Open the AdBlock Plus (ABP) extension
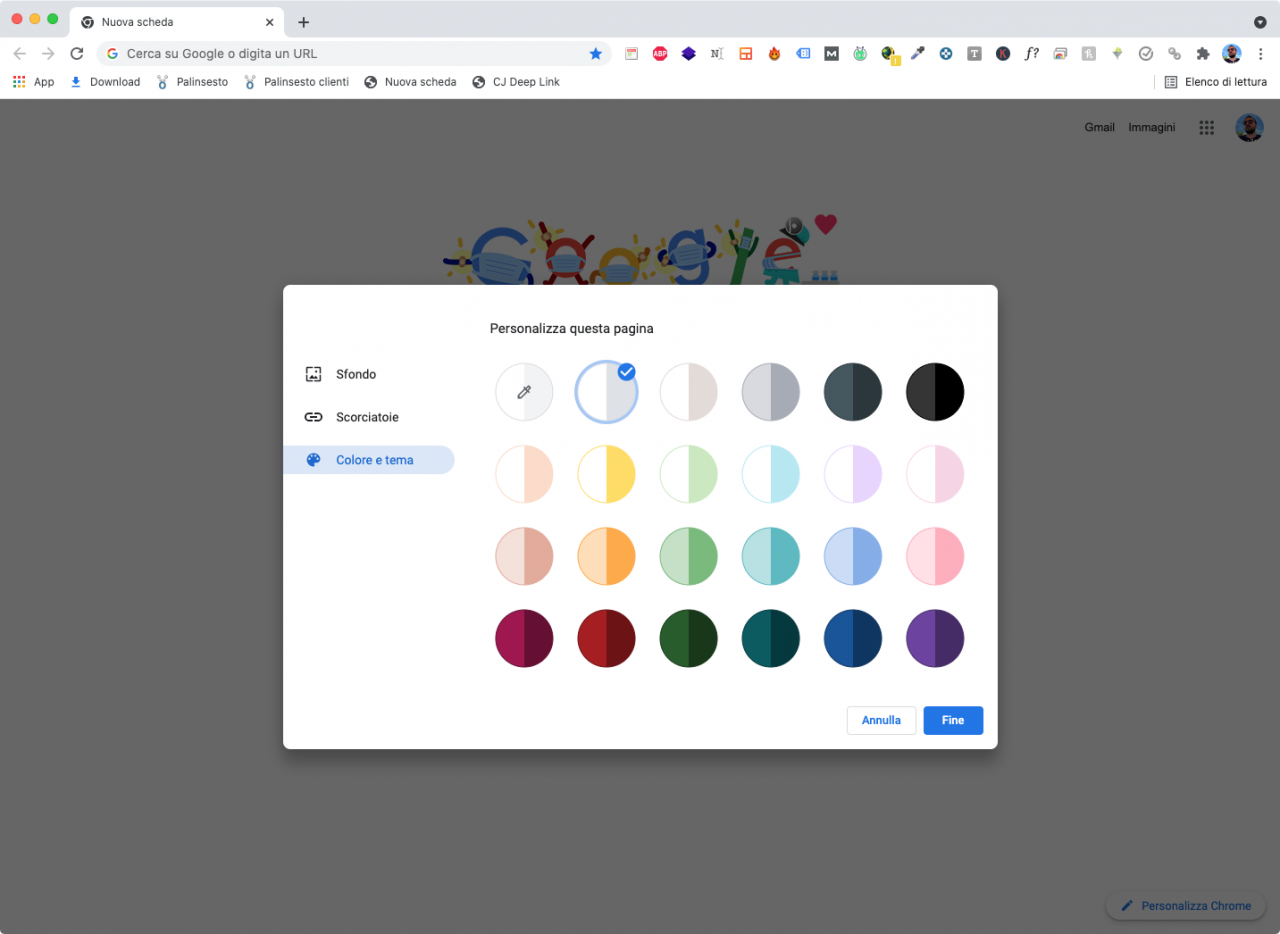This screenshot has width=1280, height=934. (660, 54)
